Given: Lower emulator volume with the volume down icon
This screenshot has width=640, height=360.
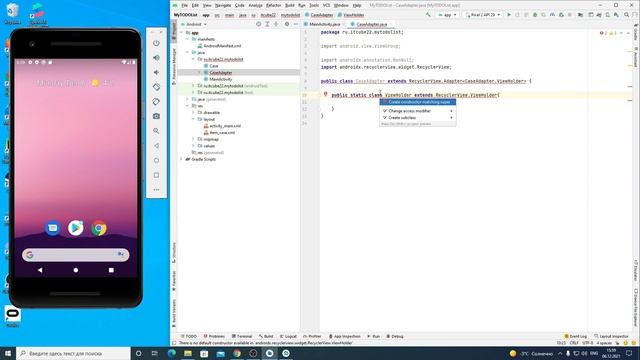Looking at the screenshot, I should (156, 72).
